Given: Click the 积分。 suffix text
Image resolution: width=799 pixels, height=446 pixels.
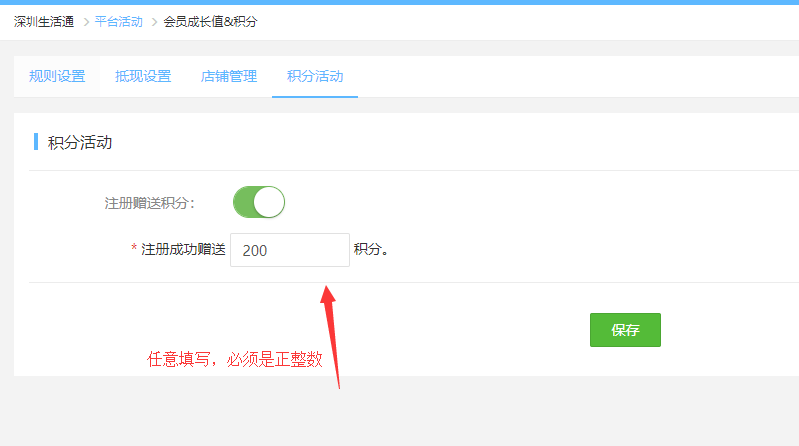Looking at the screenshot, I should [x=371, y=249].
